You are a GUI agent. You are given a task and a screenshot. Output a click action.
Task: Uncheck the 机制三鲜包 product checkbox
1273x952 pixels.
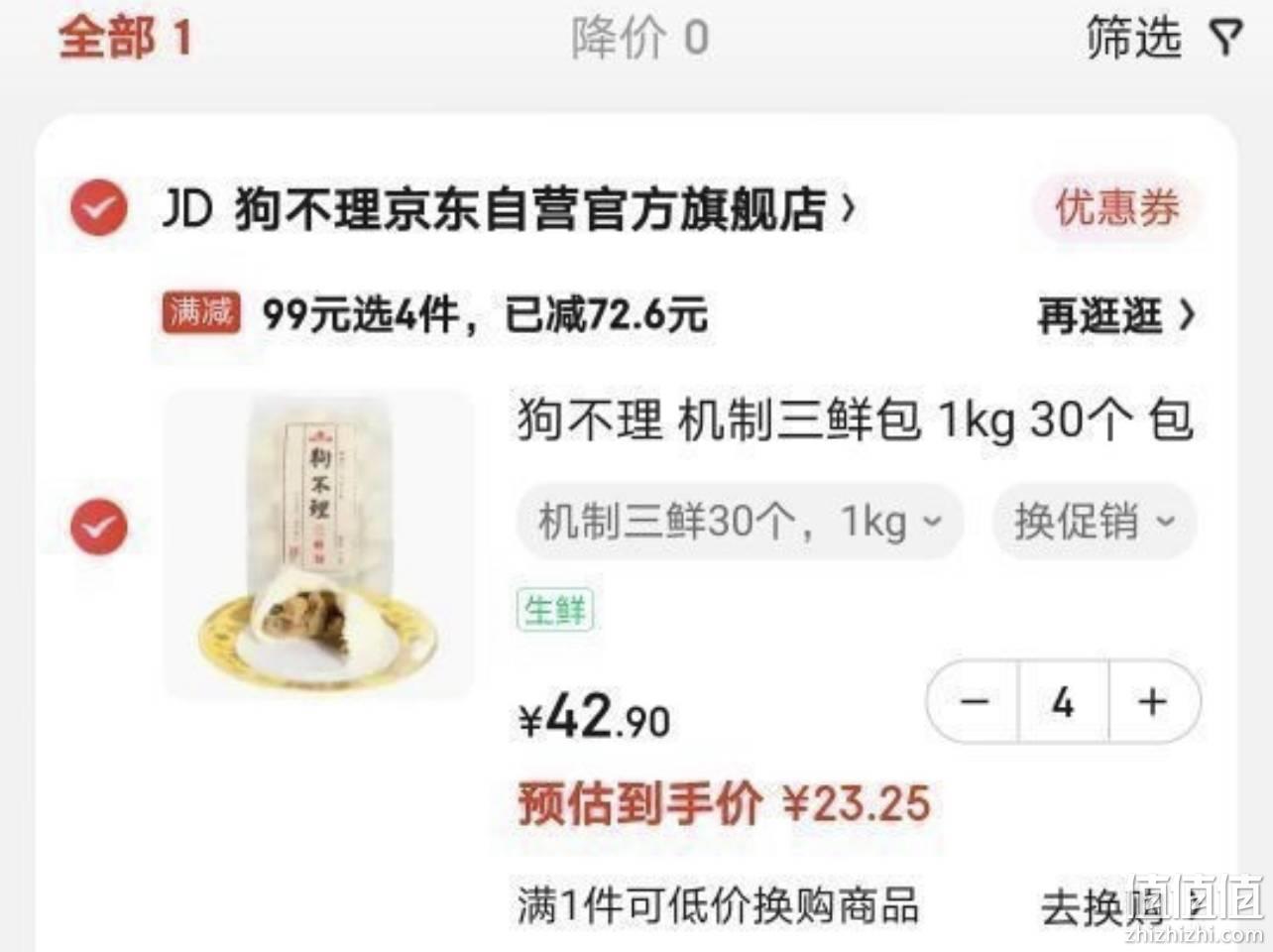pos(98,526)
